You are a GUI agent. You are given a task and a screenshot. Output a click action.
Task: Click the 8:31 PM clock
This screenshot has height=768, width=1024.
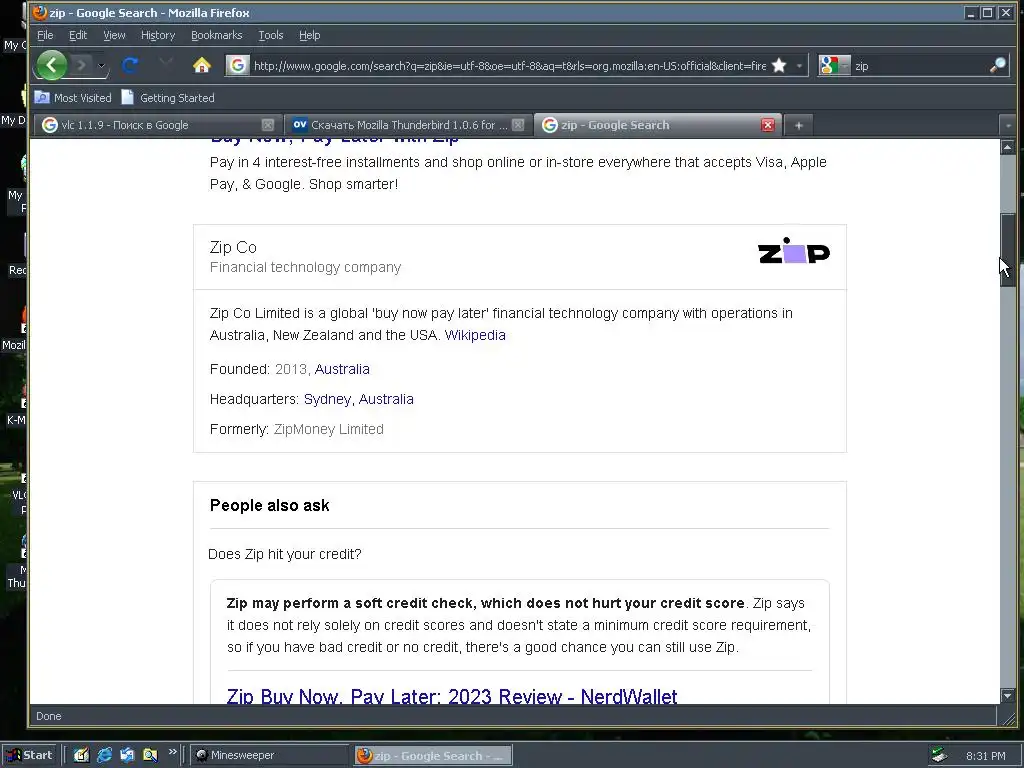point(985,756)
